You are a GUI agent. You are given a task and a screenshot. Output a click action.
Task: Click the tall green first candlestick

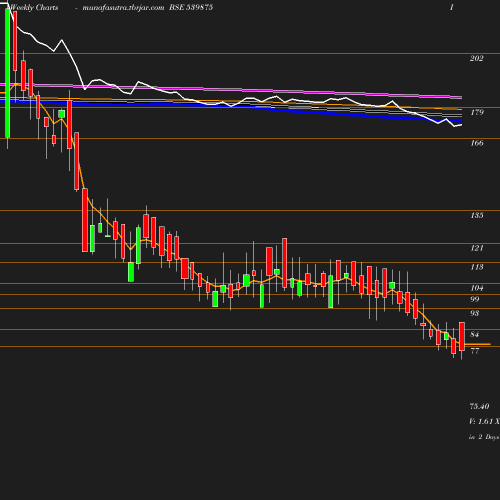tap(8, 73)
